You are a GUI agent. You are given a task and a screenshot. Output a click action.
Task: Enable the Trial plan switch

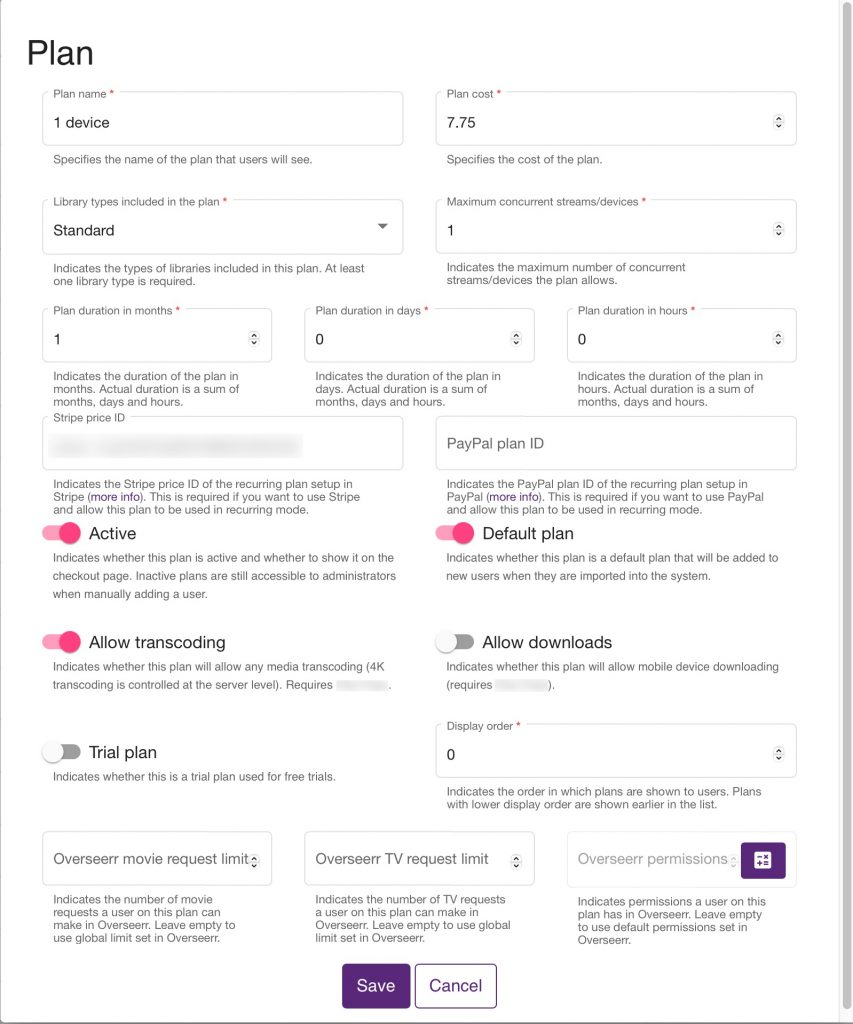[x=62, y=752]
